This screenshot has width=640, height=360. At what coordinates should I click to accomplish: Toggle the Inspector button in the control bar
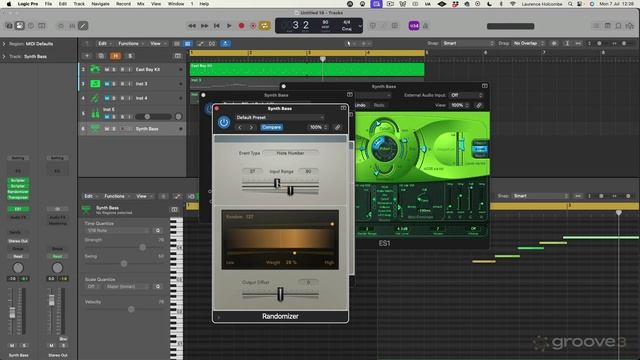(x=19, y=26)
